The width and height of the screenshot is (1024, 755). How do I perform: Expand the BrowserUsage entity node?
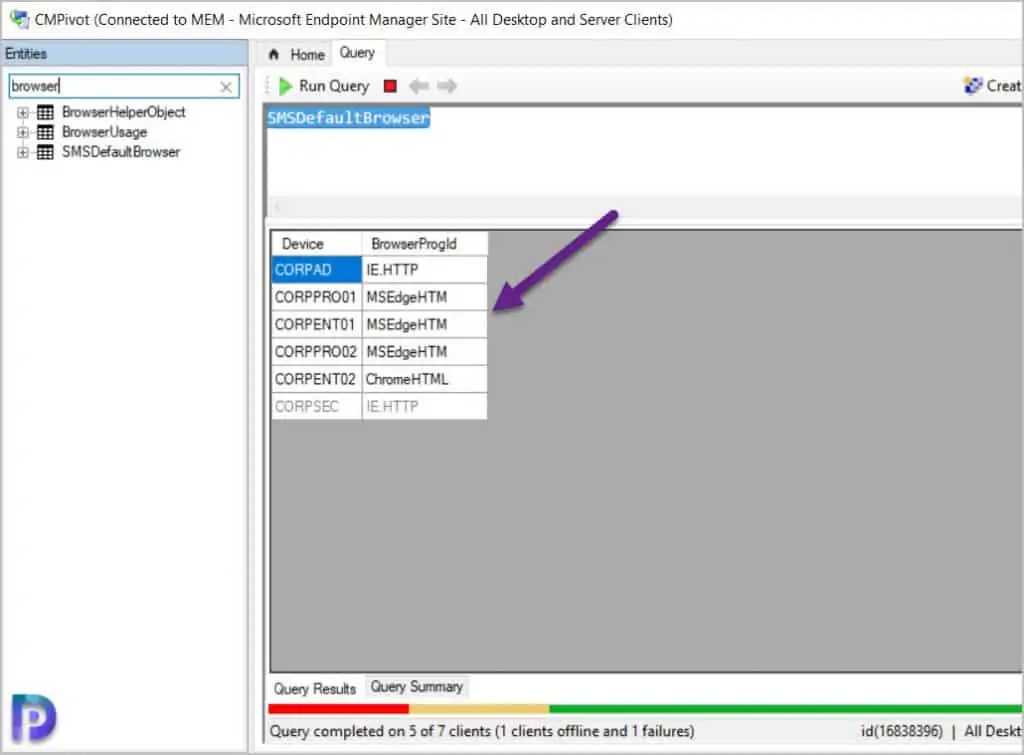(23, 133)
